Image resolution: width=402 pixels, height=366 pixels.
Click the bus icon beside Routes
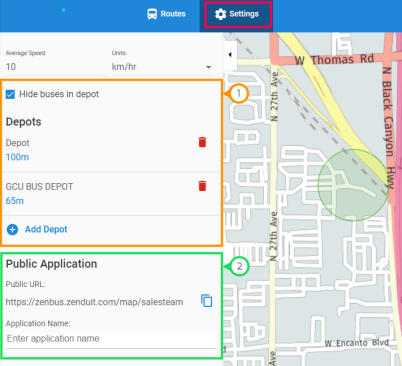pyautogui.click(x=152, y=14)
